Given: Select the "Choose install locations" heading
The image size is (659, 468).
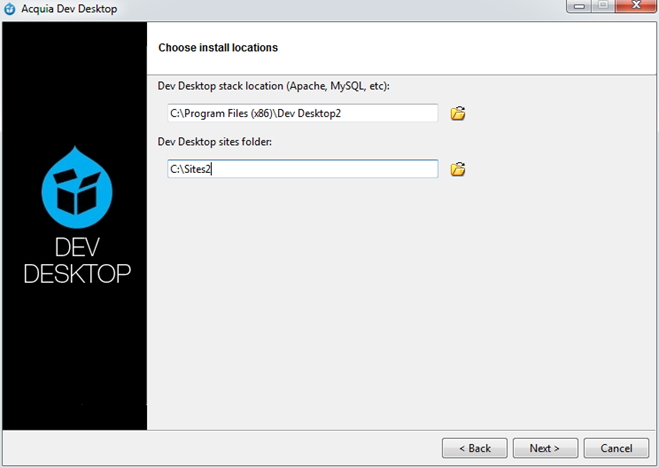Looking at the screenshot, I should pos(218,47).
